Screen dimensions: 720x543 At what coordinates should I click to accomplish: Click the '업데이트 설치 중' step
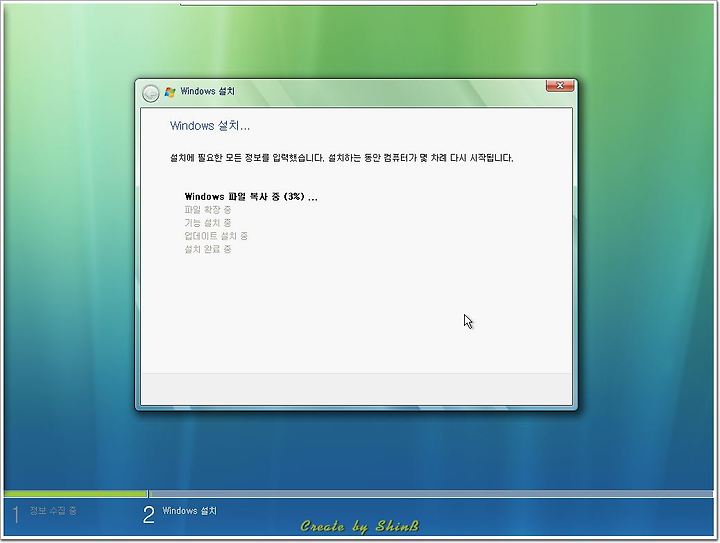coord(216,236)
